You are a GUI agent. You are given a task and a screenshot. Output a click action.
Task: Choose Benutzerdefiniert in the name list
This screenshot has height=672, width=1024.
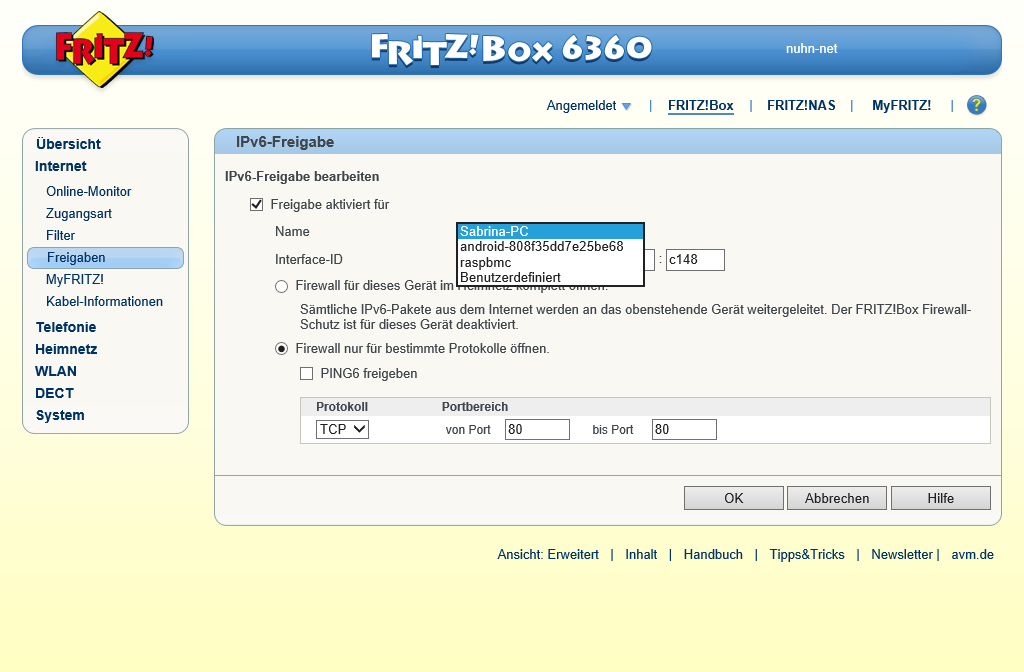pos(551,278)
